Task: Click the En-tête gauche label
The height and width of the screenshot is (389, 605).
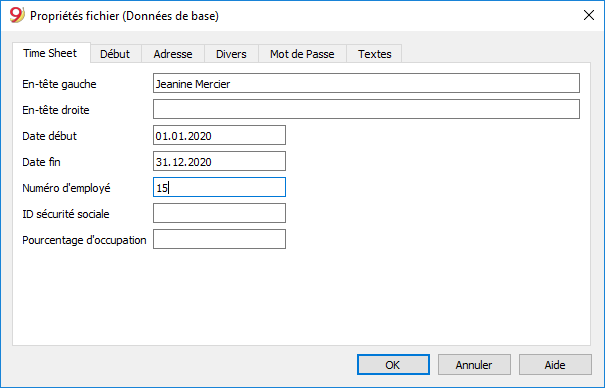Action: [59, 84]
